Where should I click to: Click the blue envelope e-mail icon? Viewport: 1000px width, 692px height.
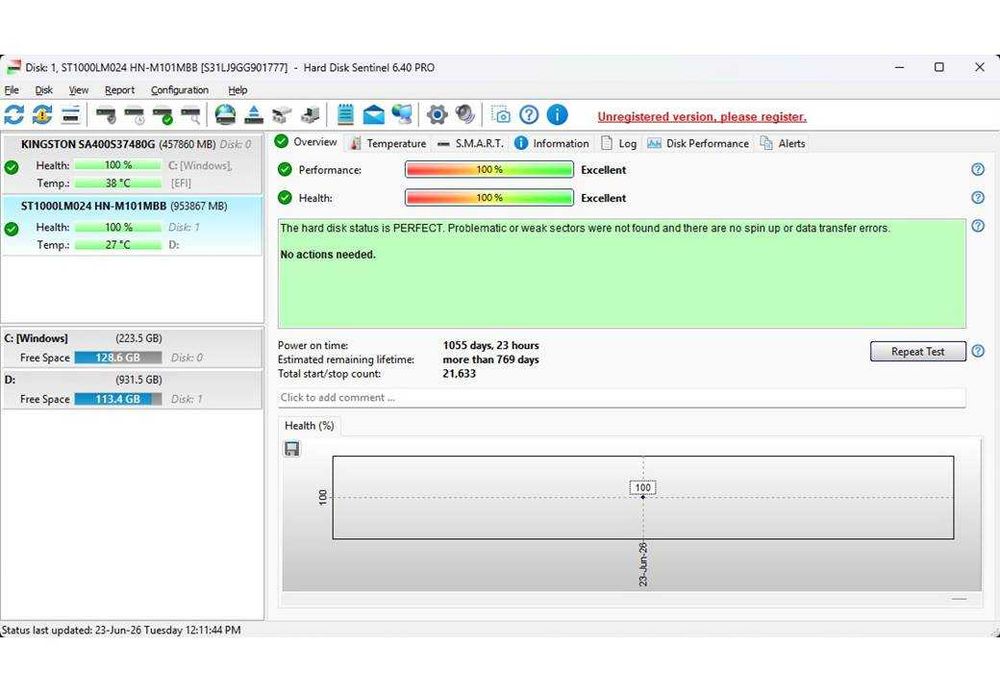point(374,115)
